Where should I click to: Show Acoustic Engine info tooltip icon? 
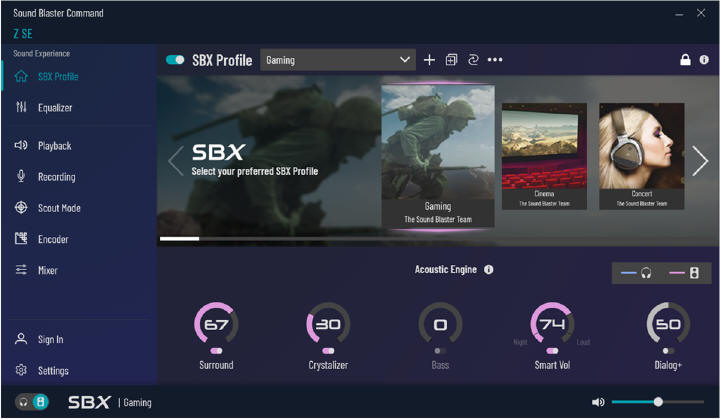(x=489, y=270)
